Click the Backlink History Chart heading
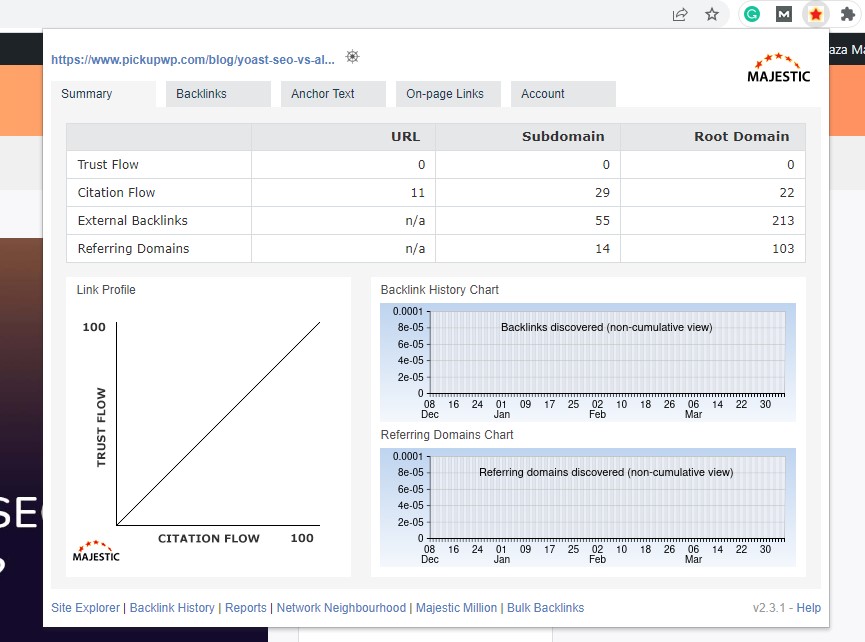Screen dimensions: 865x642 point(440,290)
